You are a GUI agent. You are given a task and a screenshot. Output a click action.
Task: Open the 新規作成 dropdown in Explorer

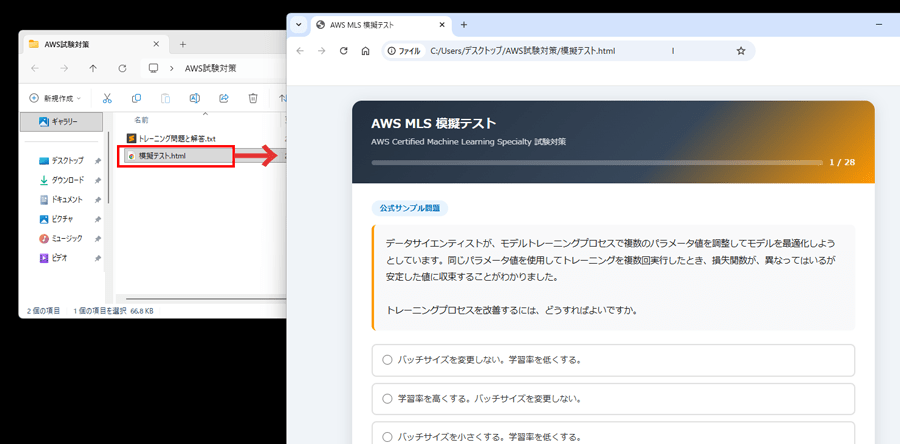(56, 97)
